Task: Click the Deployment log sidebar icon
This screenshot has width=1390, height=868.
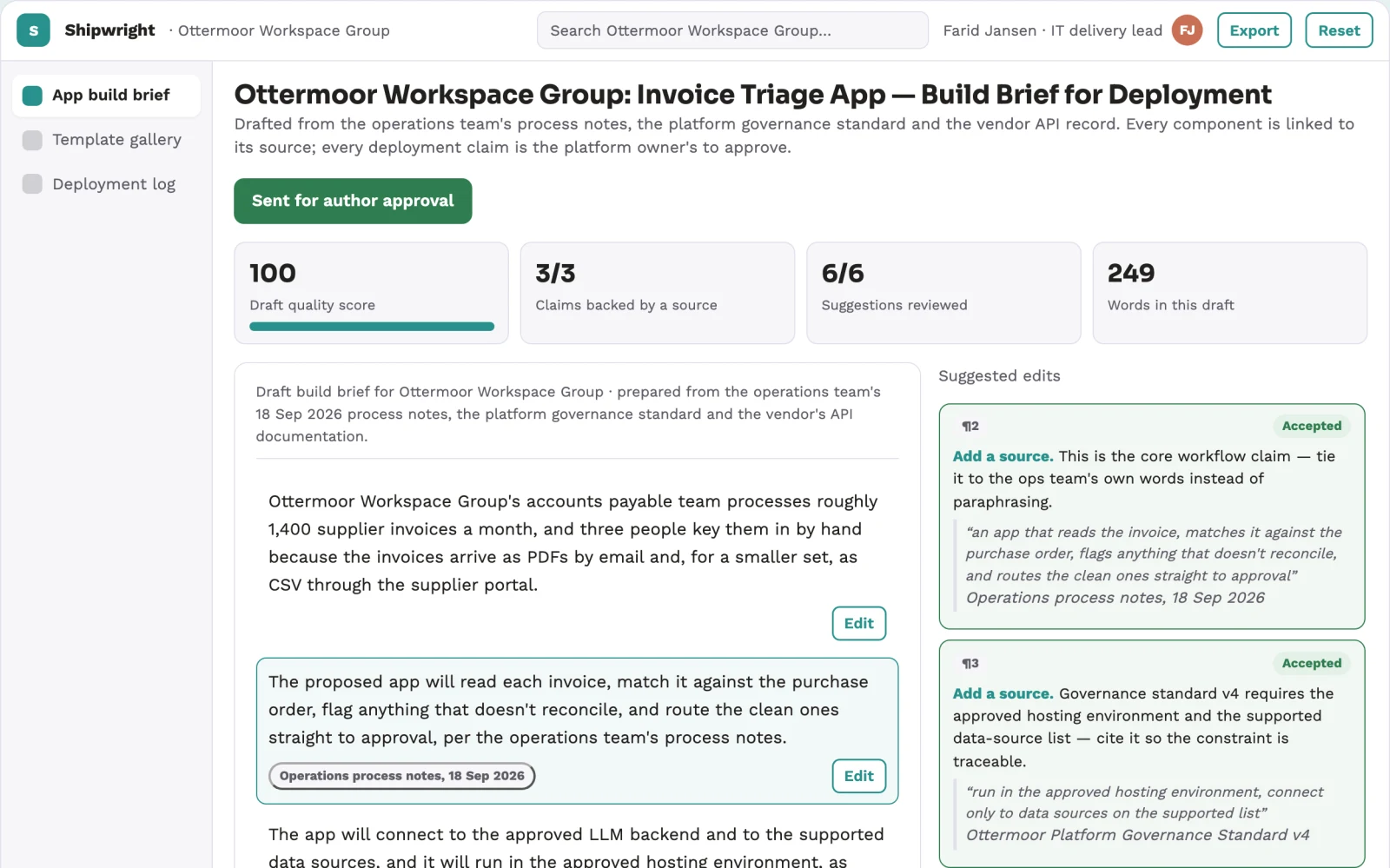Action: pos(32,184)
